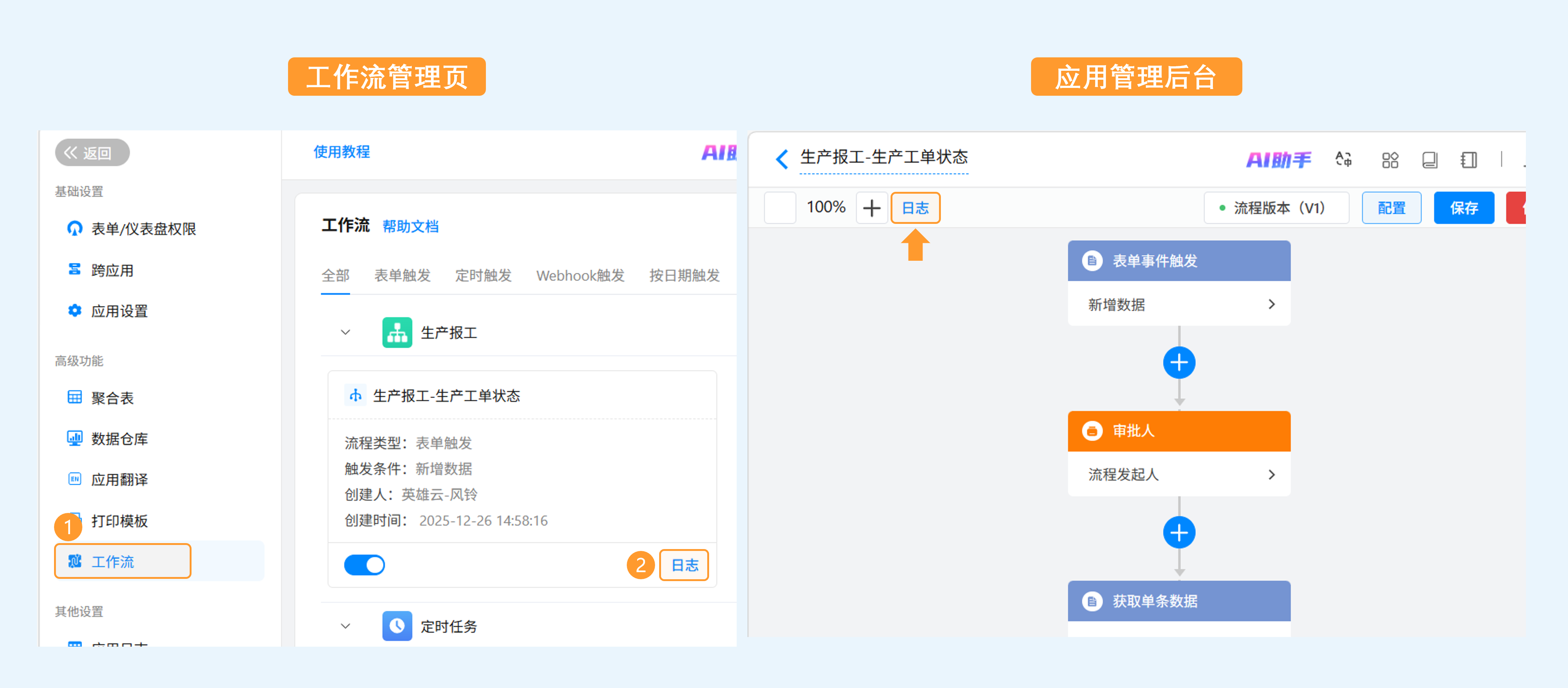Screen dimensions: 1568x688
Task: Open 流程版本 (V1) version dropdown
Action: (x=1276, y=208)
